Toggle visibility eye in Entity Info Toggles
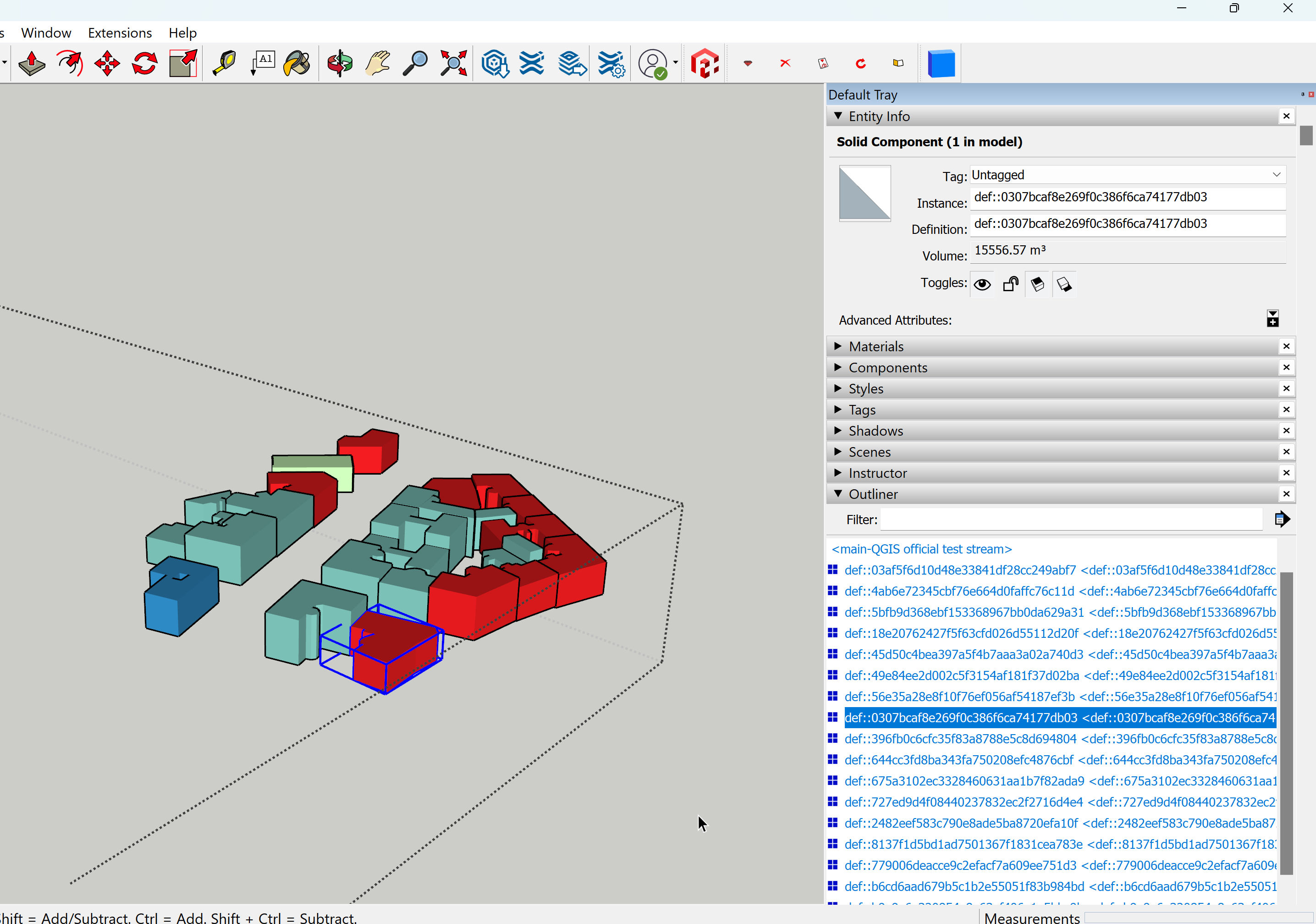The image size is (1316, 924). tap(982, 284)
